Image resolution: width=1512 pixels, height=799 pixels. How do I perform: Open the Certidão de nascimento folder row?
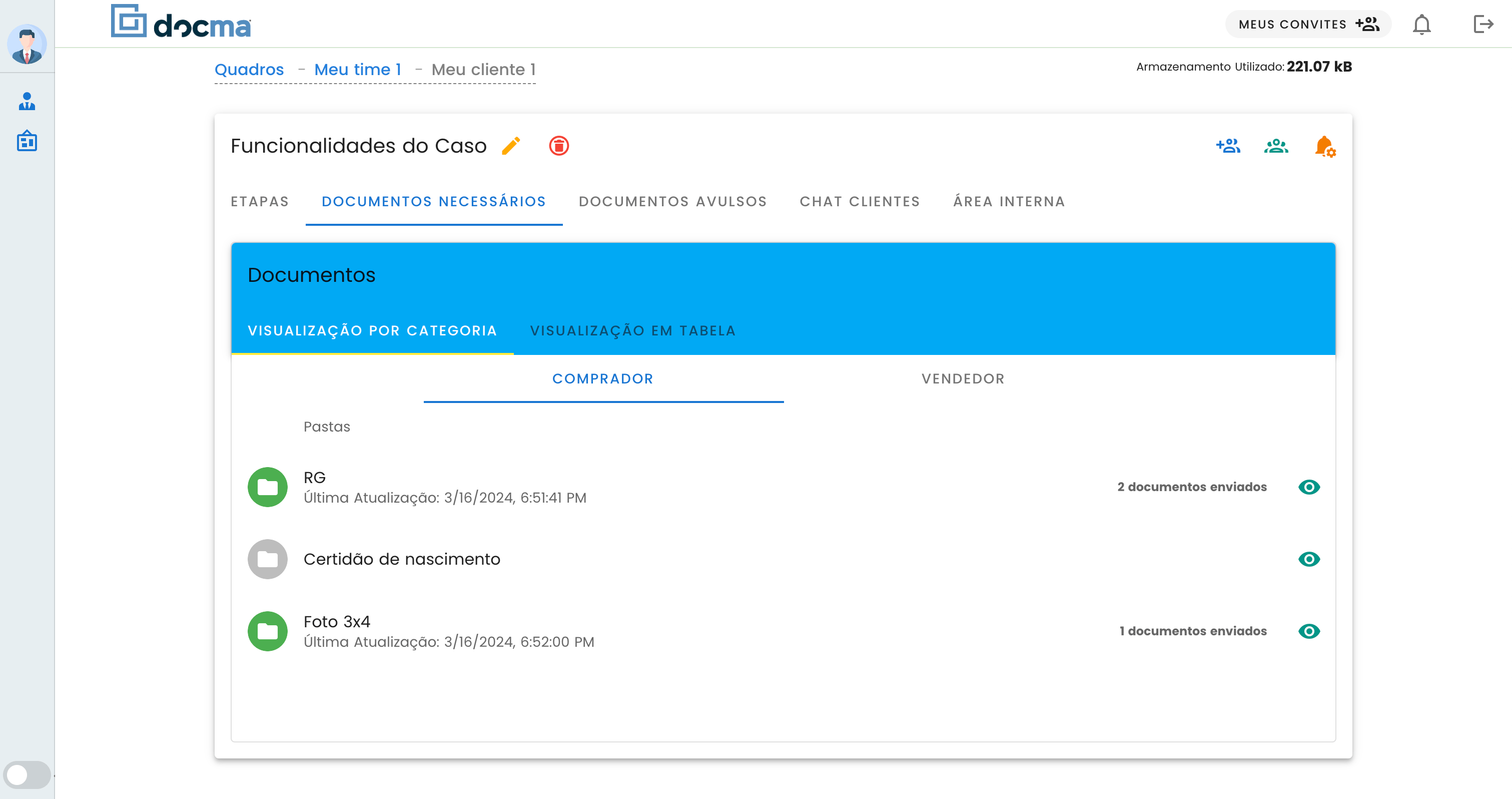784,559
